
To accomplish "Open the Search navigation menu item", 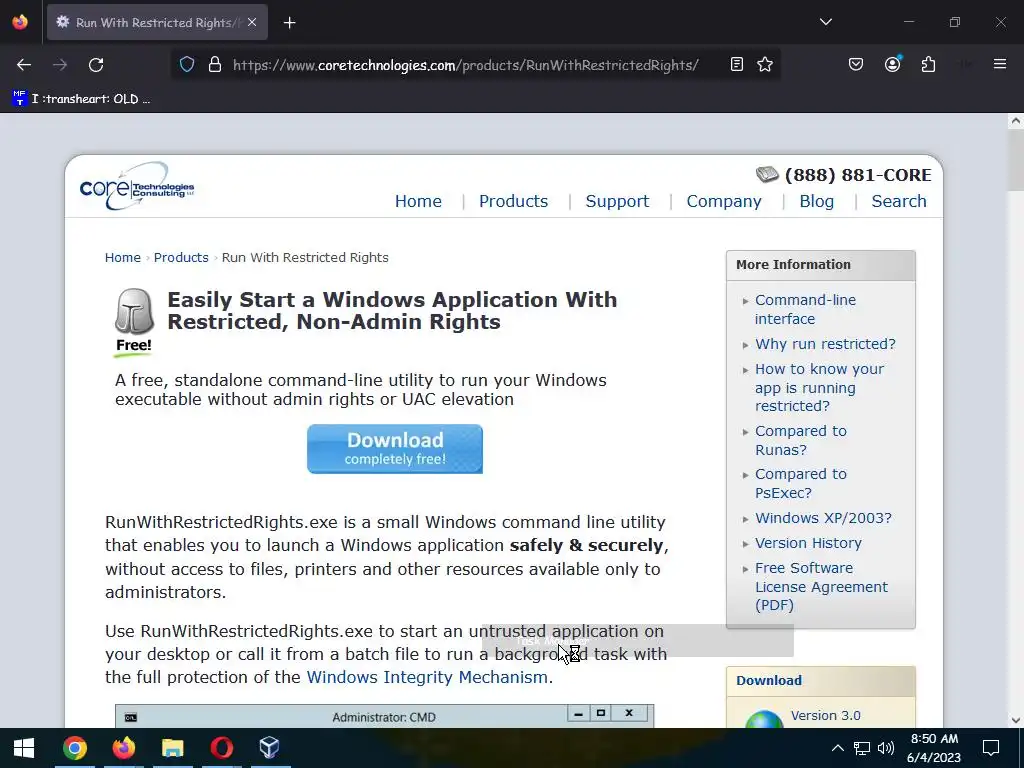I will click(x=899, y=201).
